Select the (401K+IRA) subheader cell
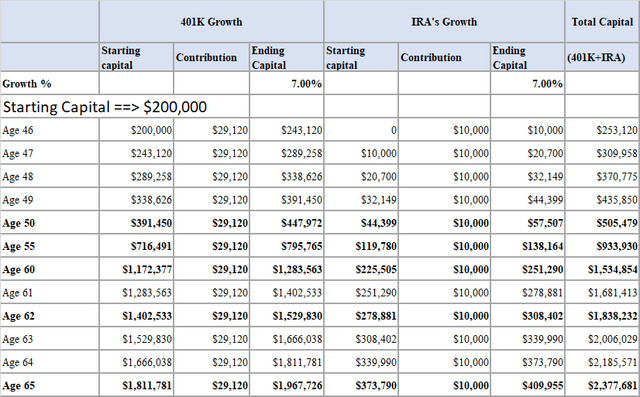This screenshot has width=640, height=397. 602,57
